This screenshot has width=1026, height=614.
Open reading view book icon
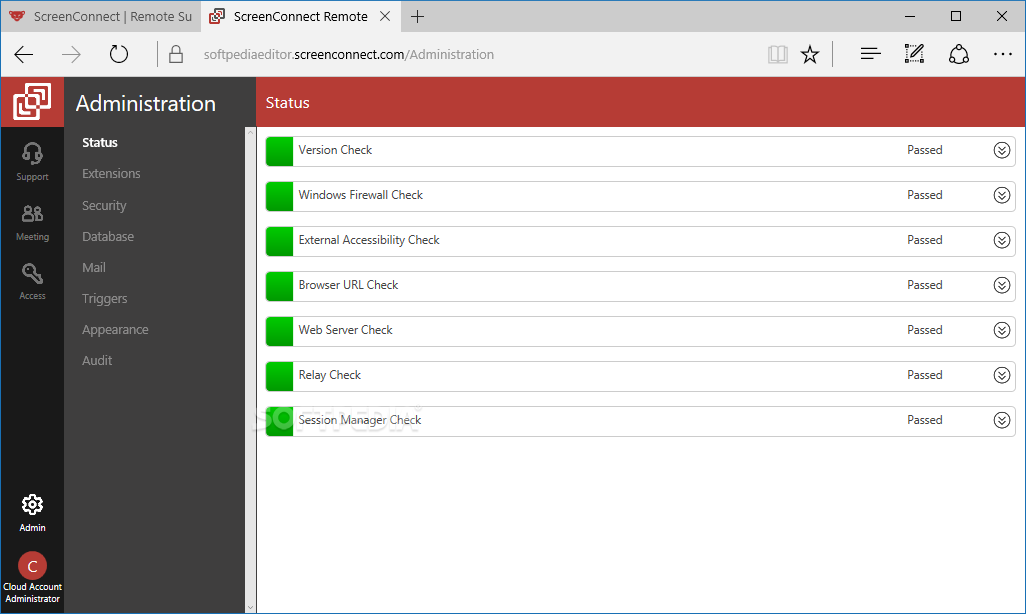777,54
